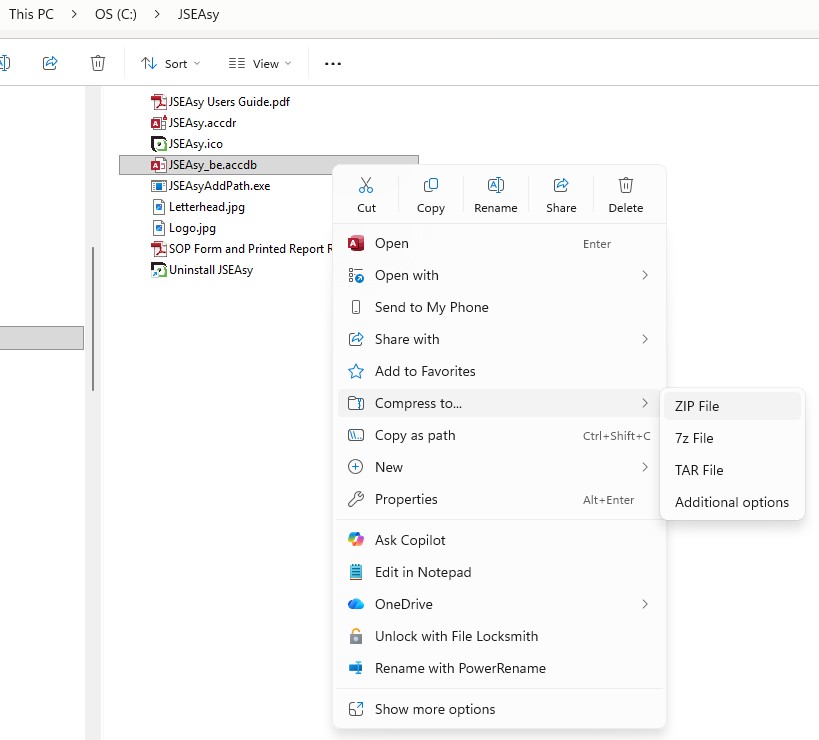Click the OneDrive cloud icon

[356, 604]
